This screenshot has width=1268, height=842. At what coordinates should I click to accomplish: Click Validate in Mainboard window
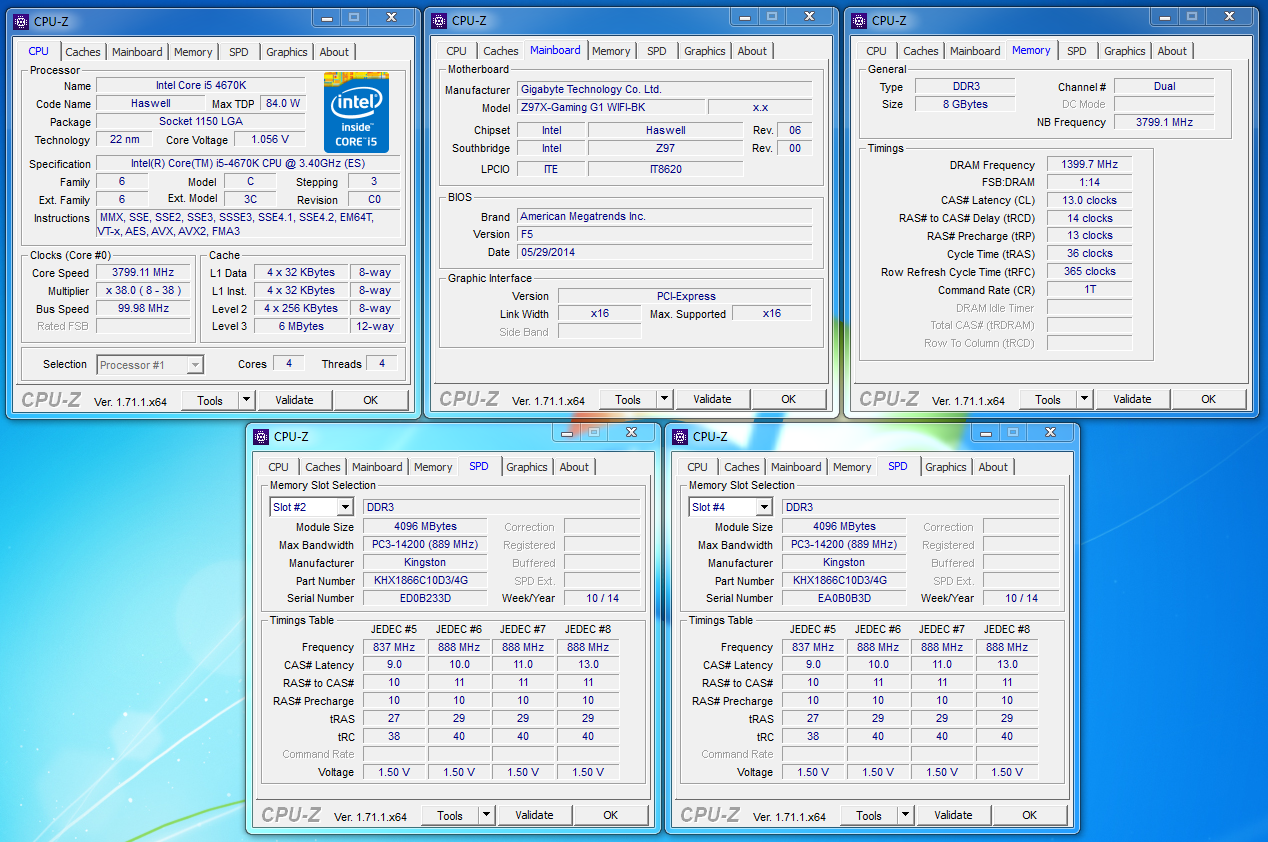(x=712, y=399)
